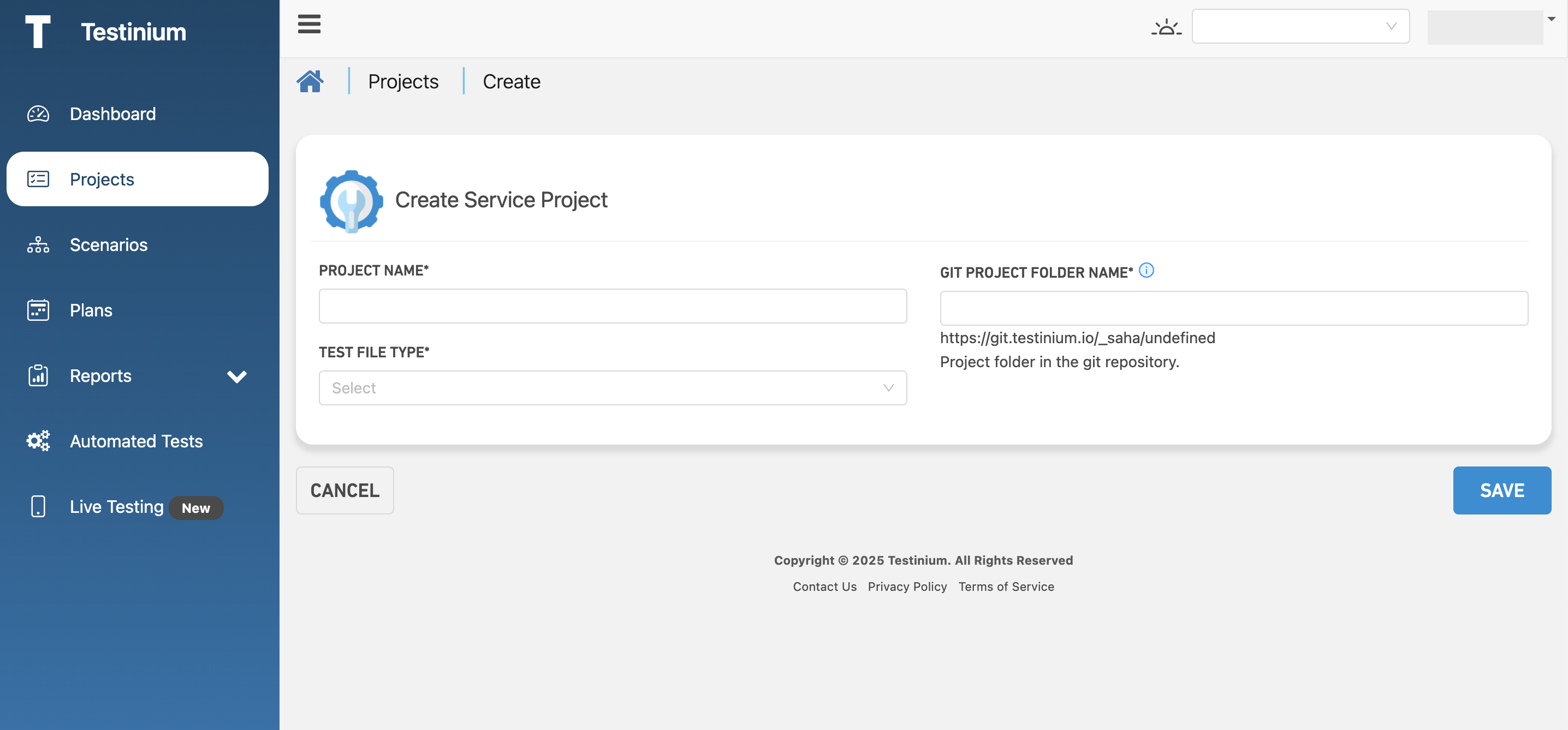Click the Live Testing phone icon
The image size is (1568, 730).
point(38,507)
